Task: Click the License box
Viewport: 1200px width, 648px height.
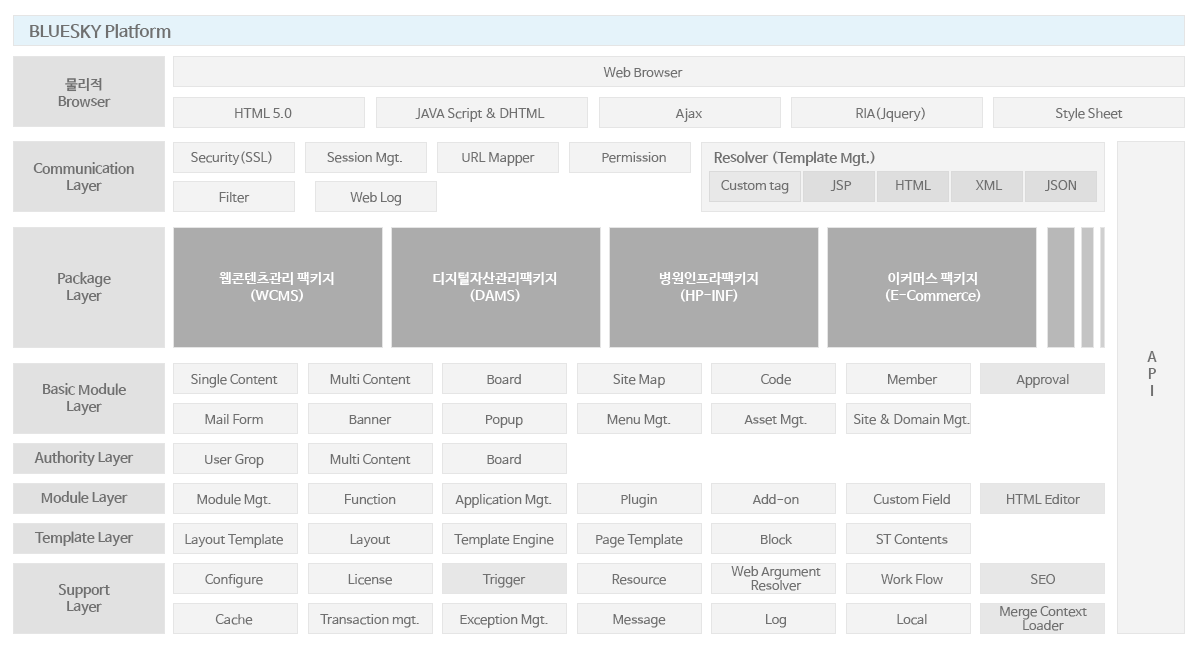Action: [370, 579]
